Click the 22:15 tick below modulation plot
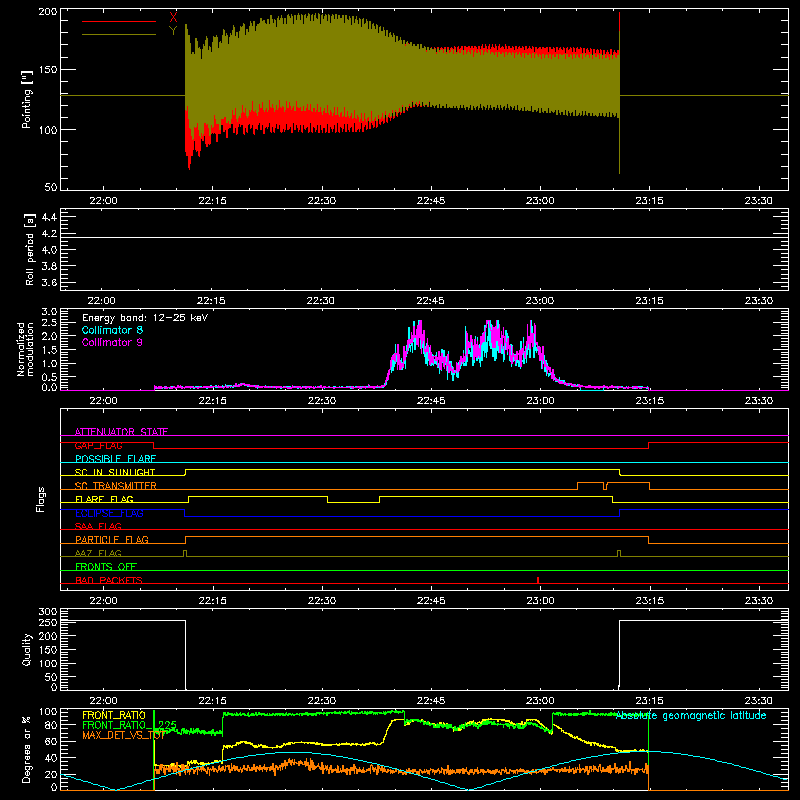Image resolution: width=800 pixels, height=800 pixels. click(x=212, y=401)
